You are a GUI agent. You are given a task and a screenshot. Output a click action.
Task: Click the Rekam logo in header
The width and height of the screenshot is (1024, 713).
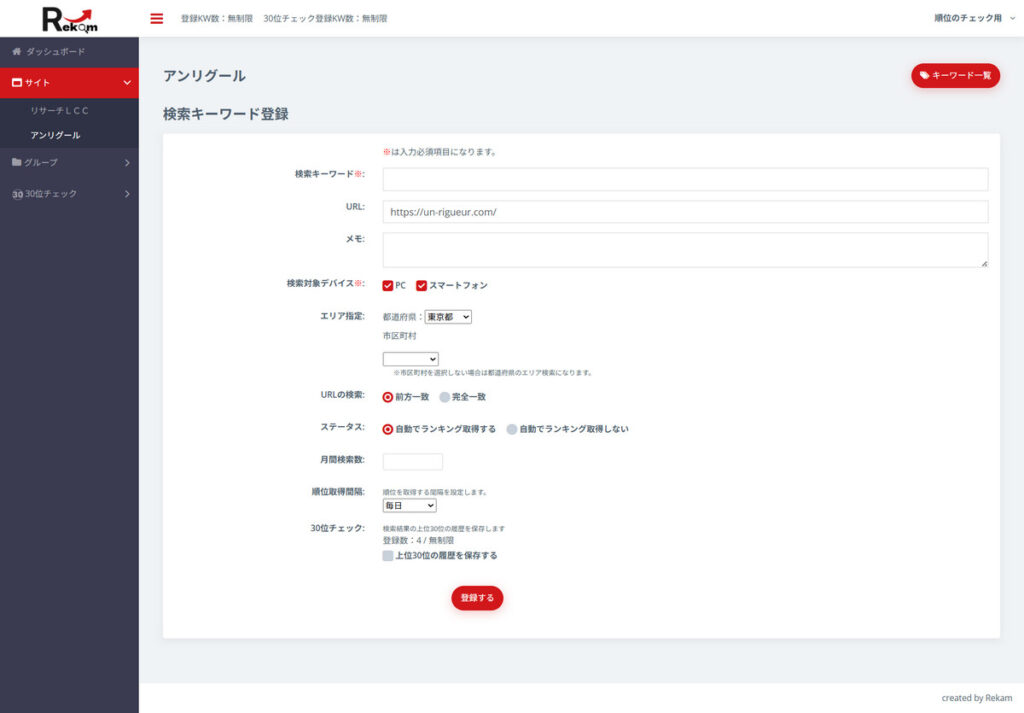click(x=69, y=18)
